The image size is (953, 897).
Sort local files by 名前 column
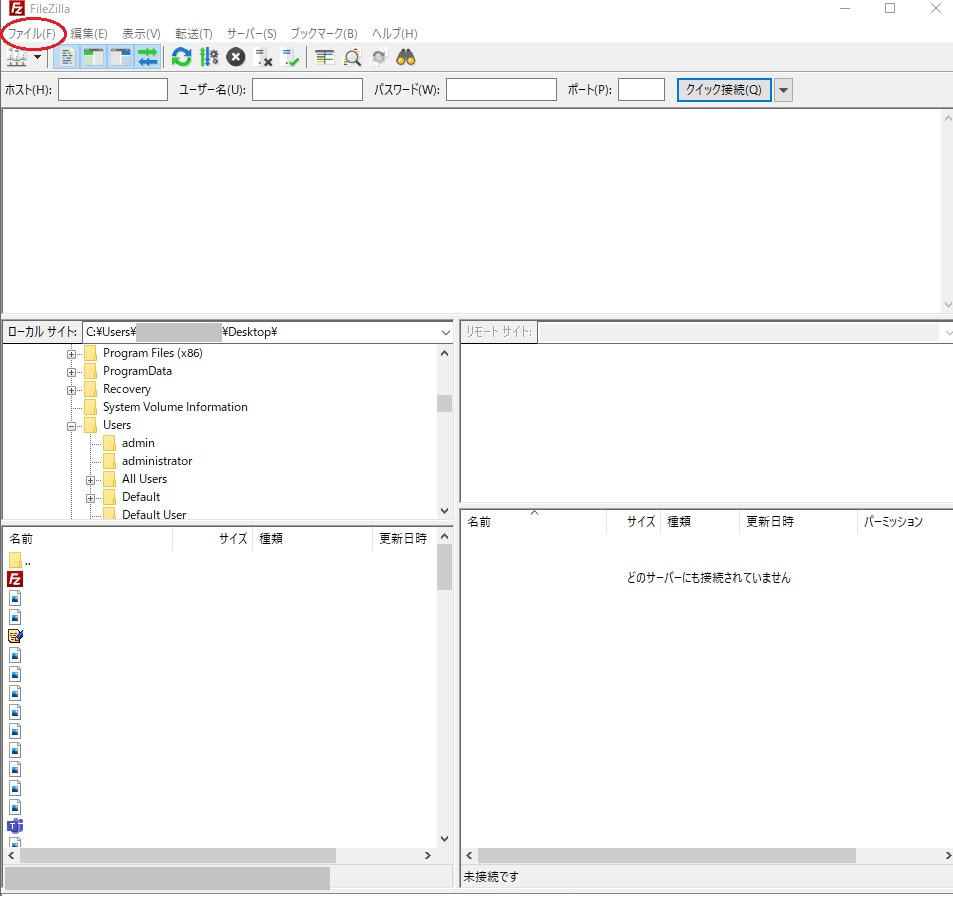click(88, 538)
